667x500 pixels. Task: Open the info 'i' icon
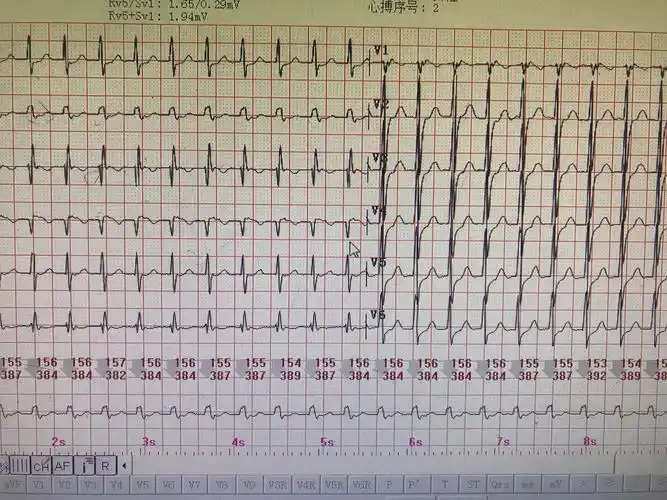(86, 465)
